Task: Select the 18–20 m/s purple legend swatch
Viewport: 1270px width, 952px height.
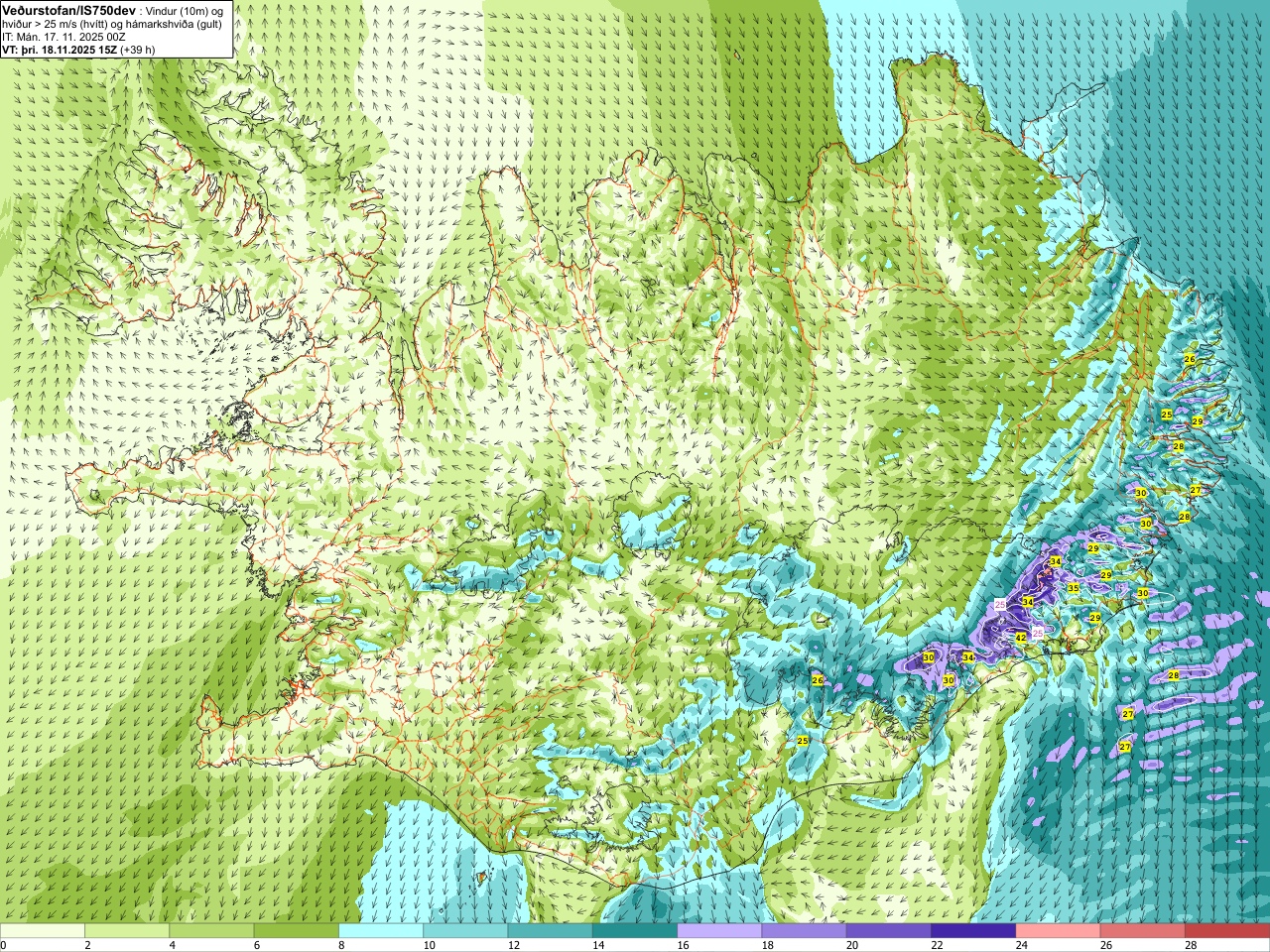Action: point(805,931)
